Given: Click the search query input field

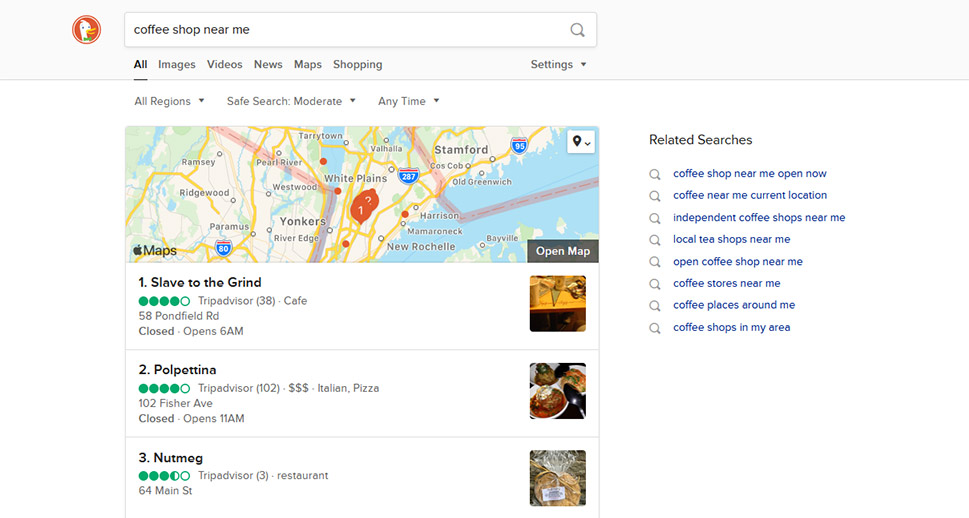Looking at the screenshot, I should pyautogui.click(x=346, y=30).
